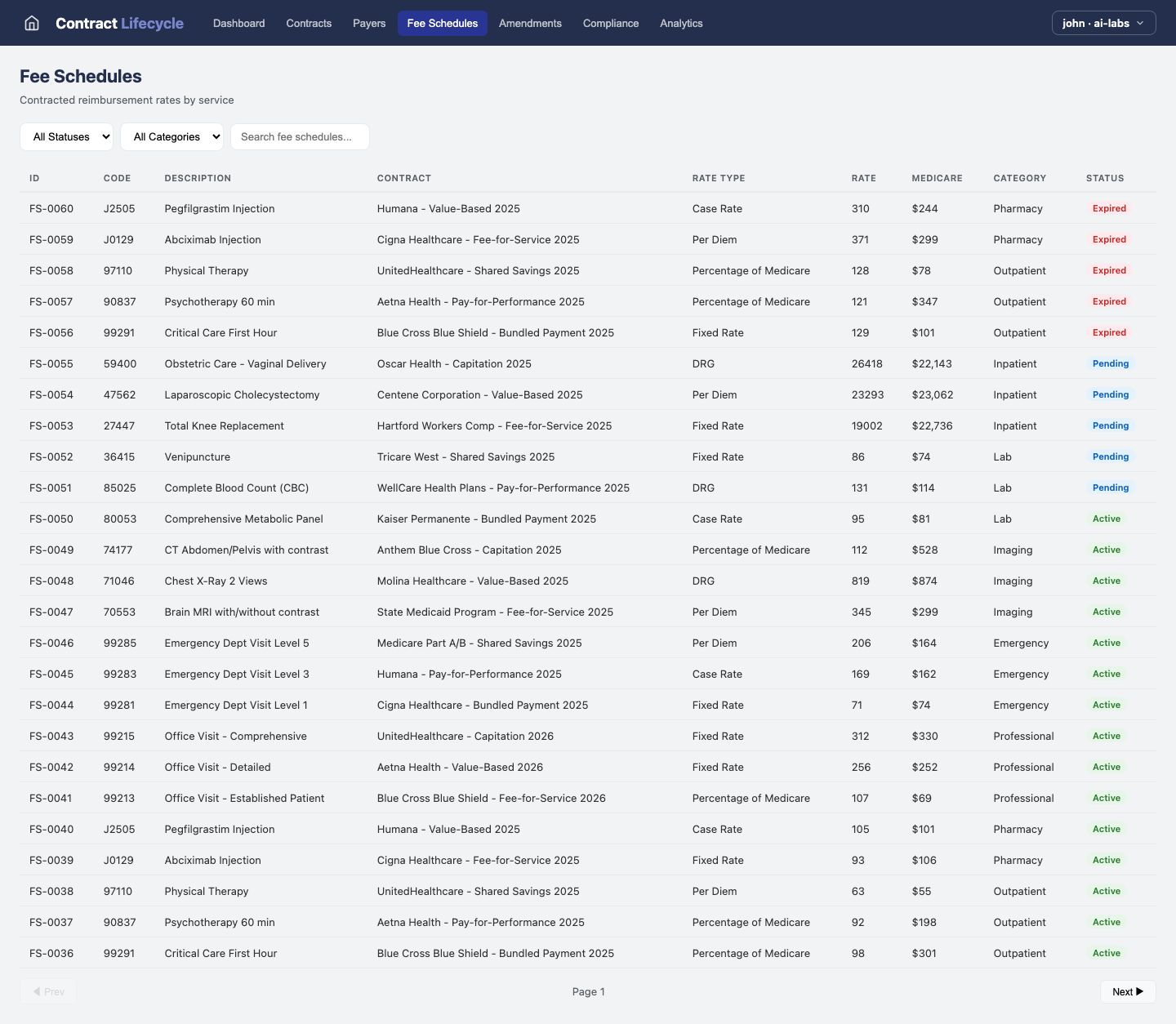Click the Next button to change page
This screenshot has height=1024, width=1176.
[1128, 991]
